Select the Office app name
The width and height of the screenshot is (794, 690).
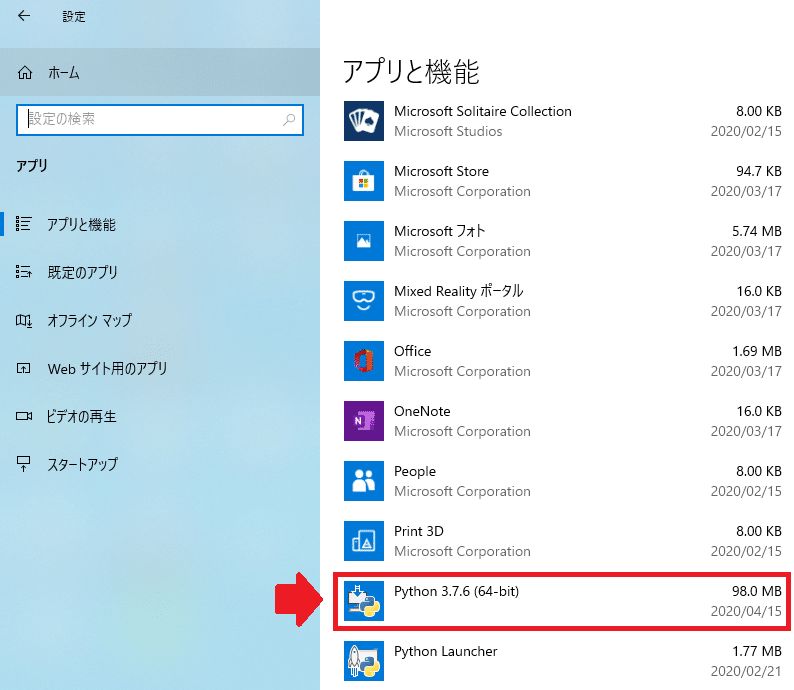point(412,351)
